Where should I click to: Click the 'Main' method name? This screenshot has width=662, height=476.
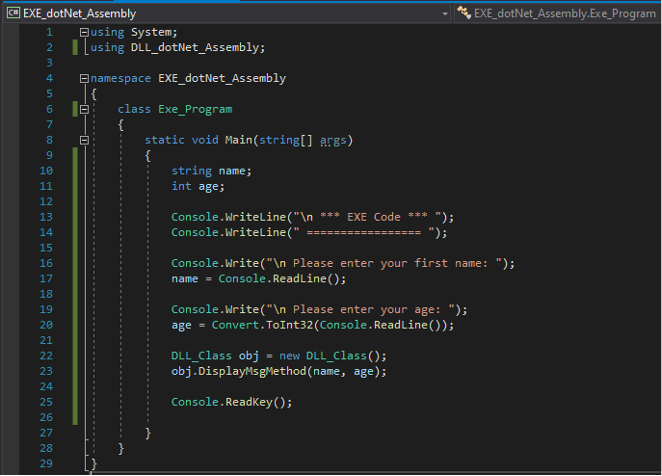239,140
